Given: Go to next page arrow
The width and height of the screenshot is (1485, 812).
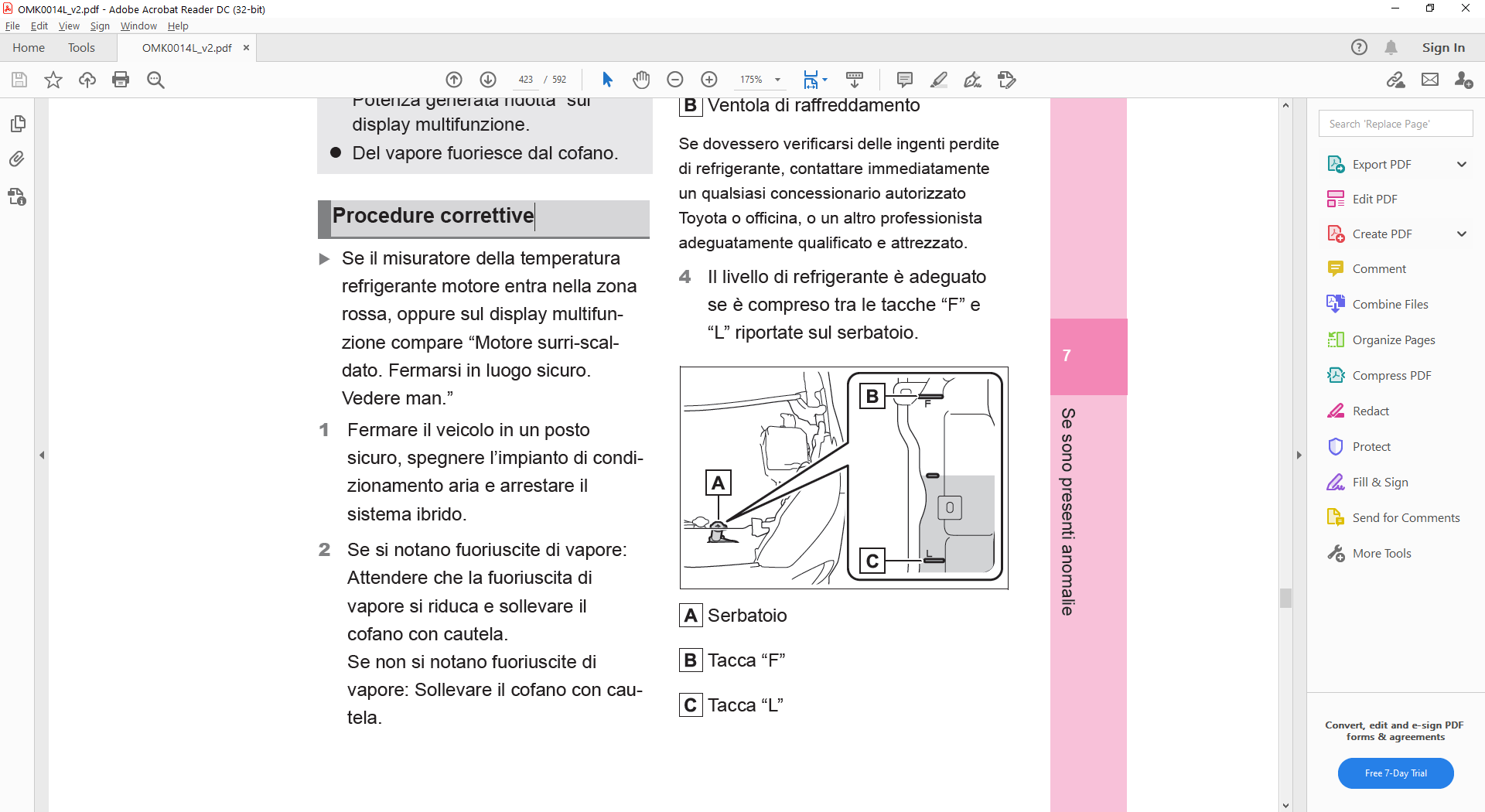Looking at the screenshot, I should click(488, 80).
